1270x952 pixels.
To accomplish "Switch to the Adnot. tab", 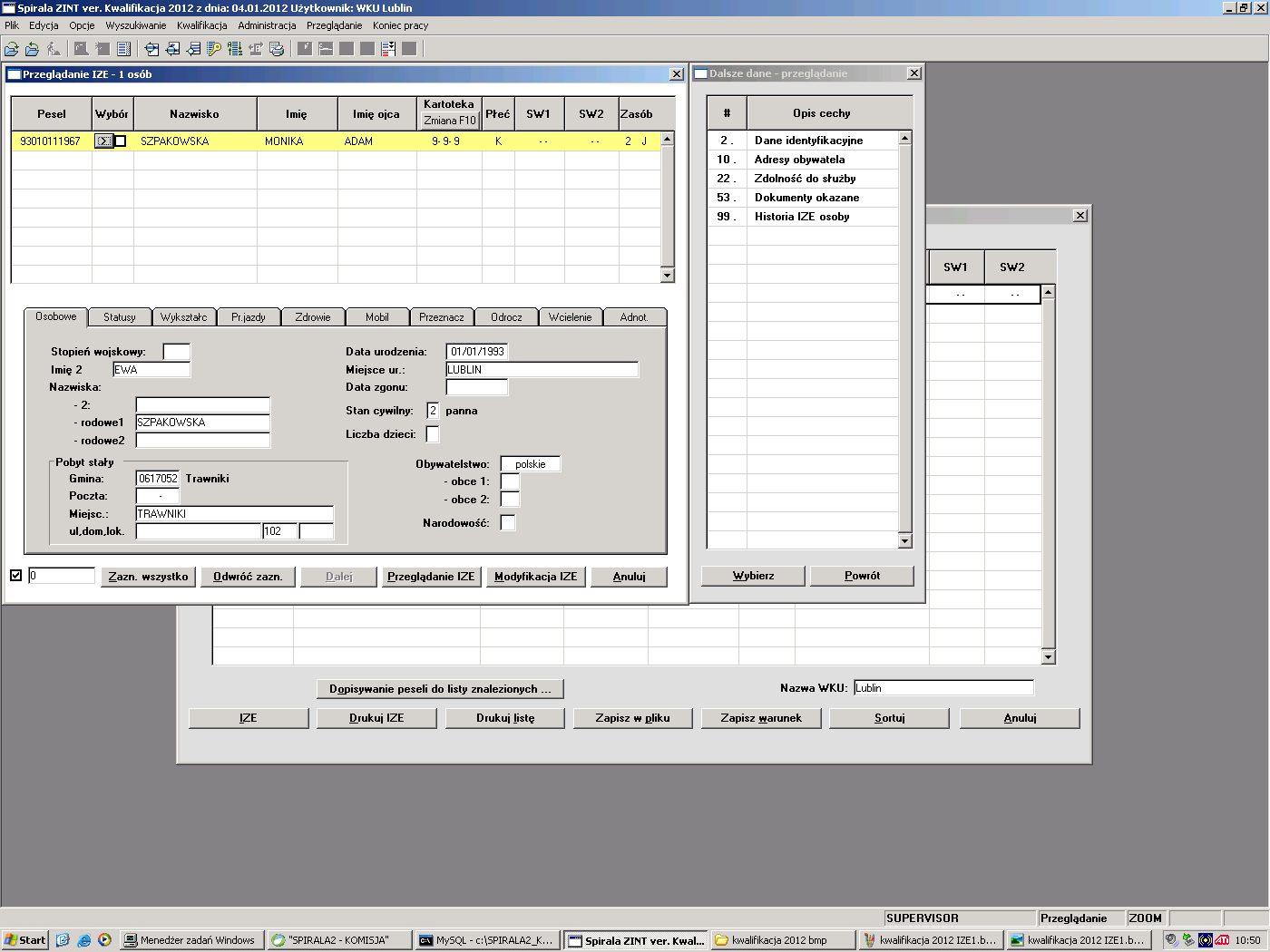I will [634, 317].
